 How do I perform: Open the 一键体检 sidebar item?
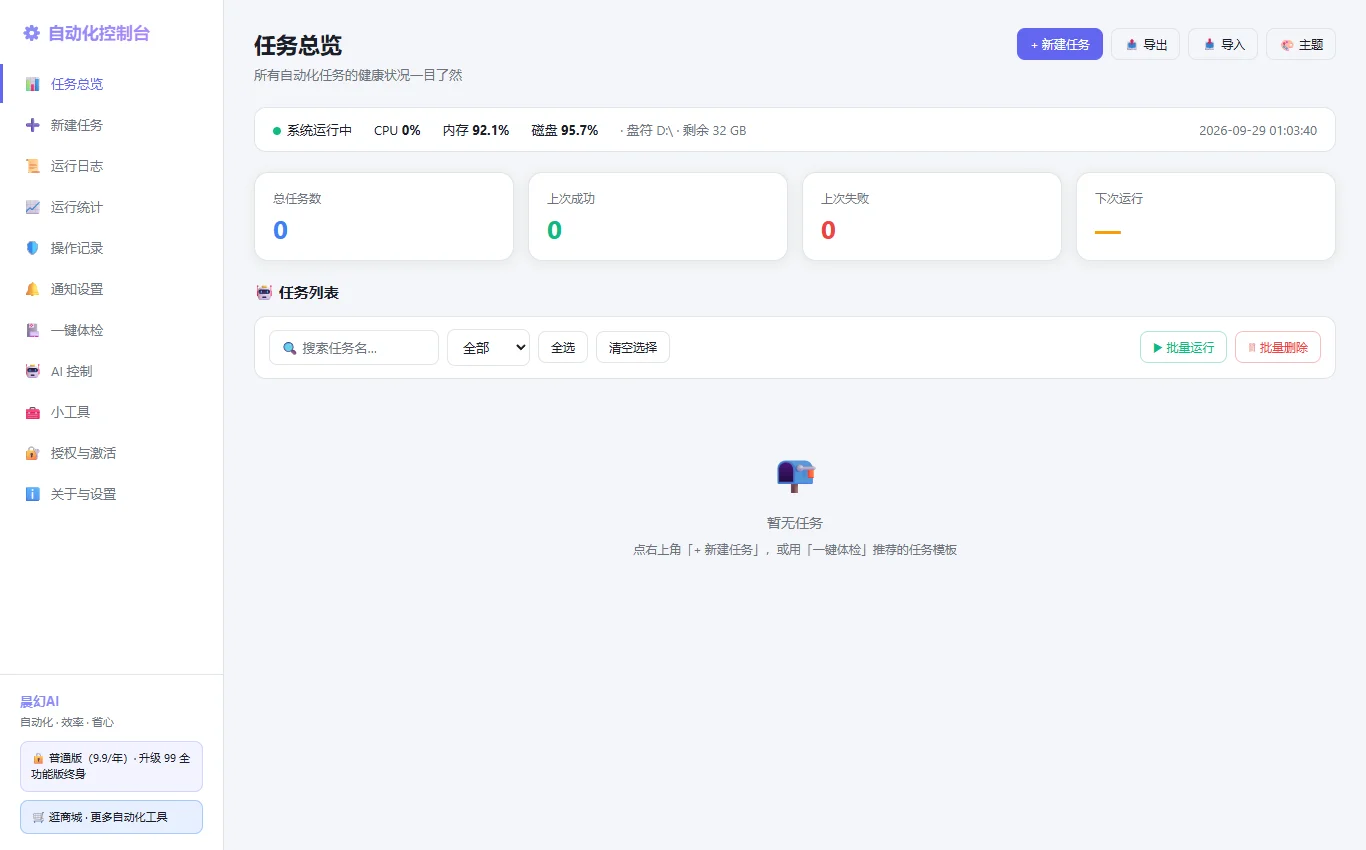pos(112,330)
